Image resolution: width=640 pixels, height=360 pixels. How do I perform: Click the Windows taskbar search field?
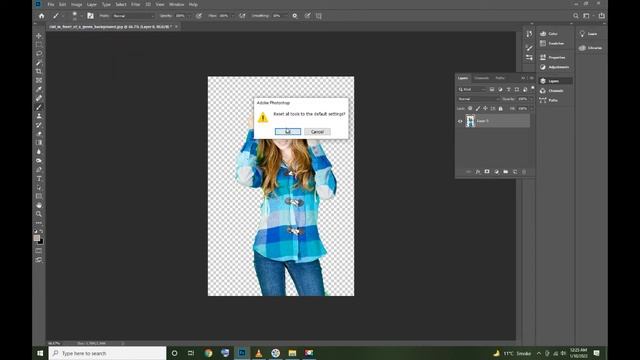(x=108, y=353)
